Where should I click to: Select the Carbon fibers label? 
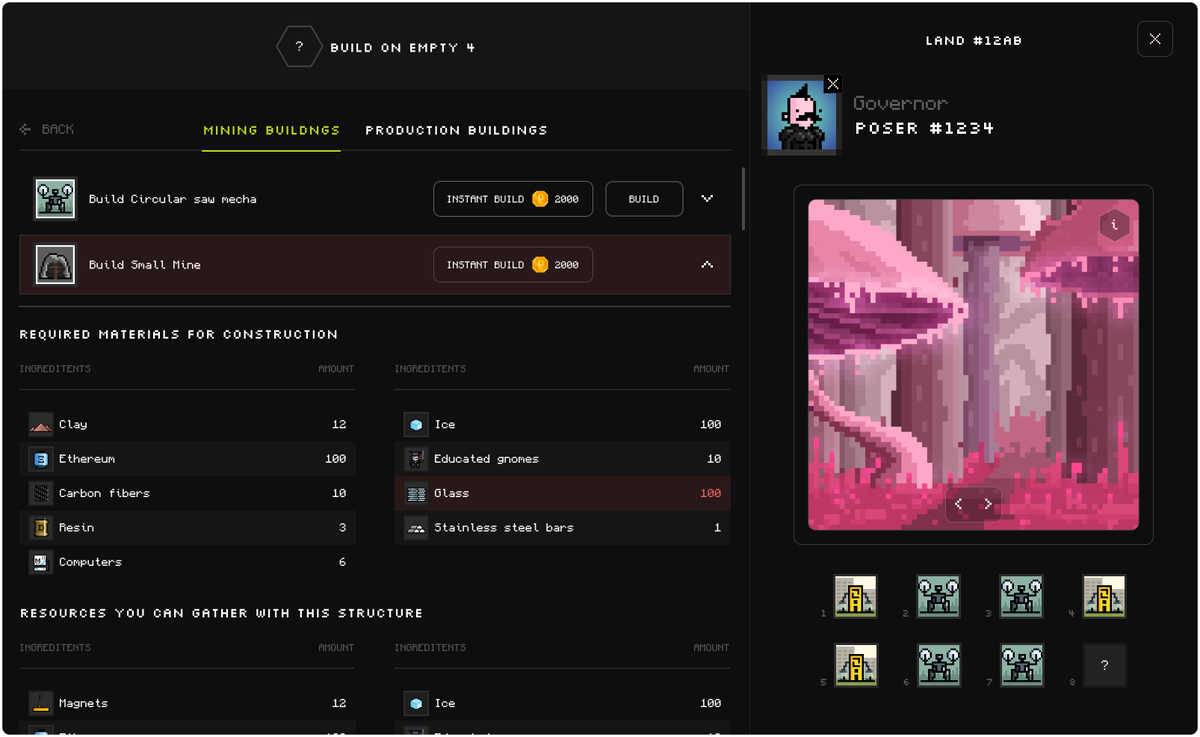(x=106, y=493)
